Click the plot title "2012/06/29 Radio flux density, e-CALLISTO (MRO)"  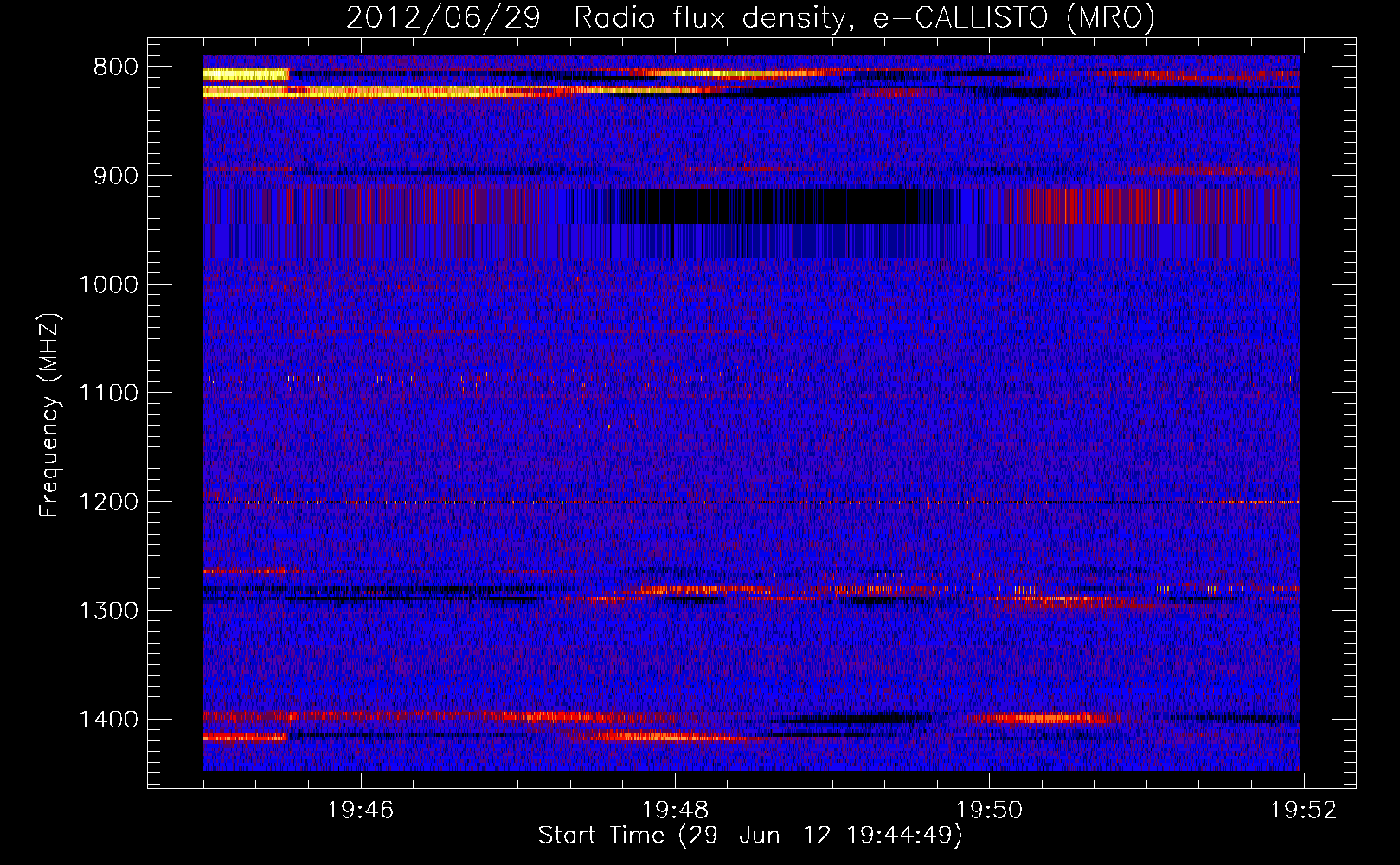750,17
